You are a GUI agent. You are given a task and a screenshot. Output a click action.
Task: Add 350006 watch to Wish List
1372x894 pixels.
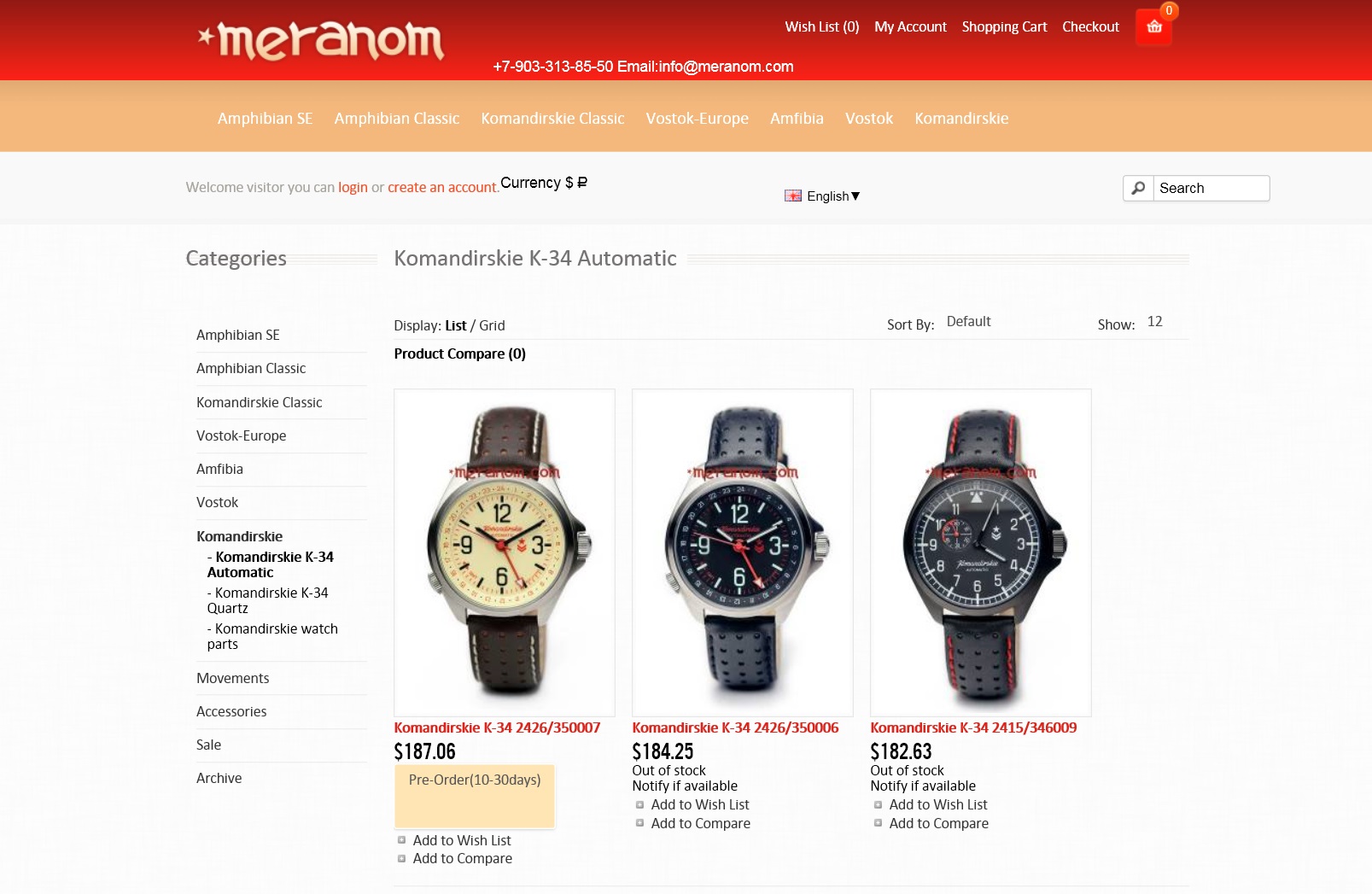click(699, 804)
